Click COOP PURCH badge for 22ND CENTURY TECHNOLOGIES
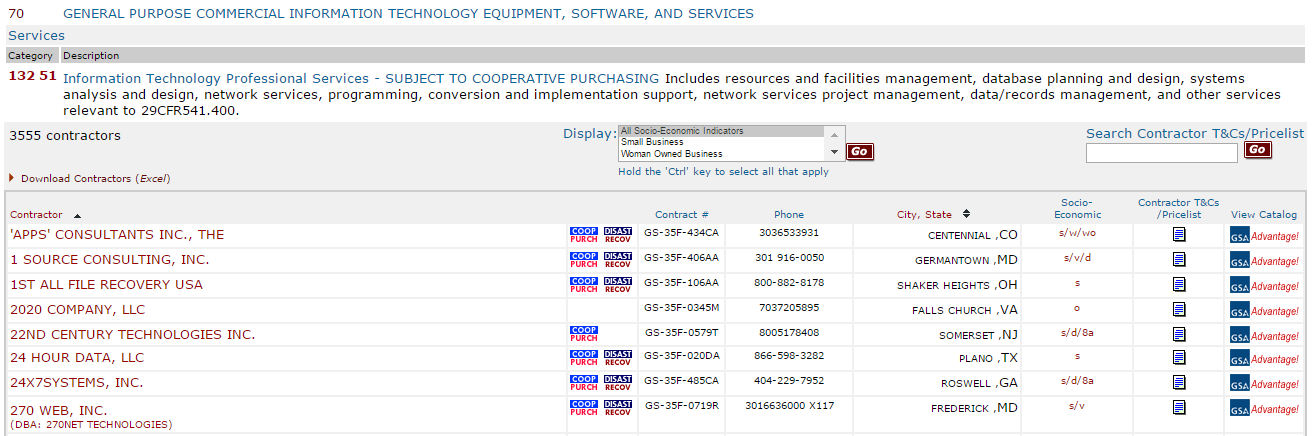Screen dimensions: 1313x436 (584, 334)
